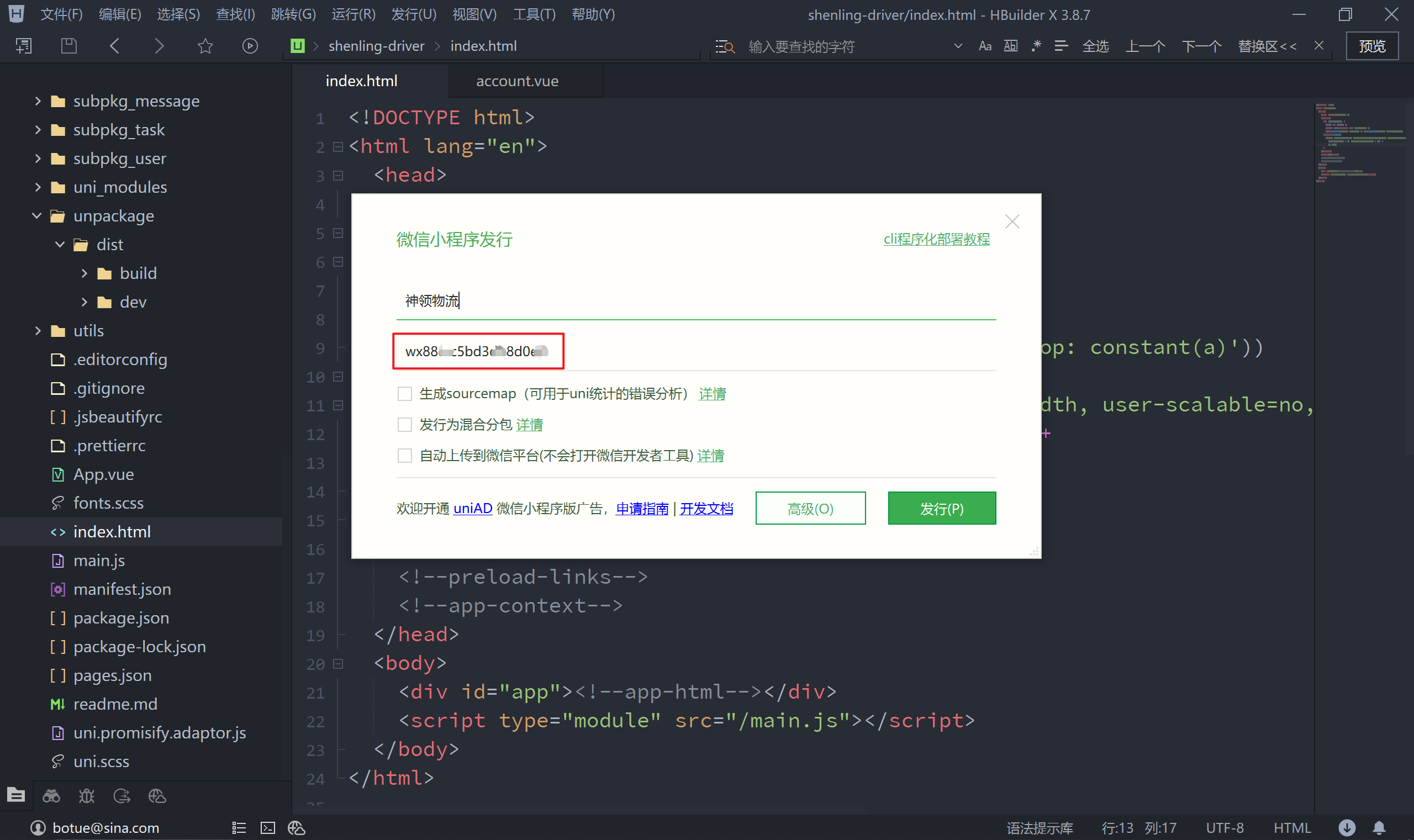Switch to the account.vue tab
Image resolution: width=1414 pixels, height=840 pixels.
(517, 81)
